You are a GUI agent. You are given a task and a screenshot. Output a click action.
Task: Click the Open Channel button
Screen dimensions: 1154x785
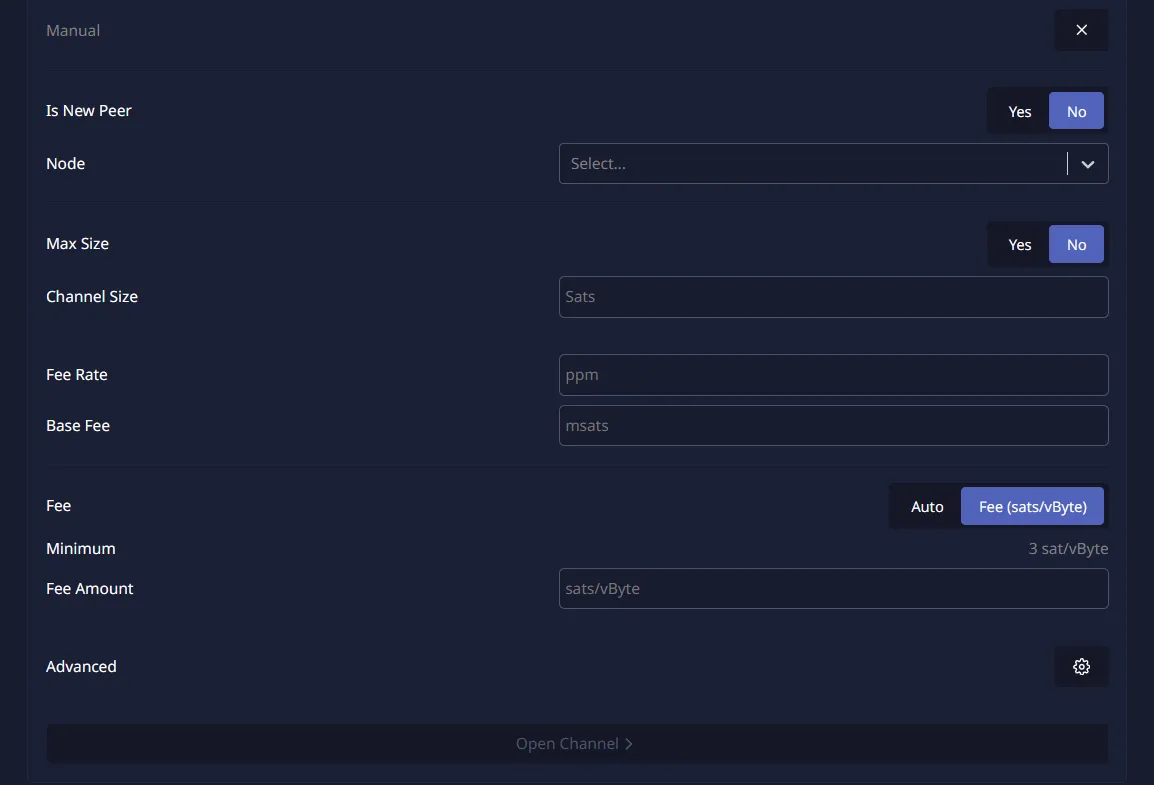tap(576, 744)
